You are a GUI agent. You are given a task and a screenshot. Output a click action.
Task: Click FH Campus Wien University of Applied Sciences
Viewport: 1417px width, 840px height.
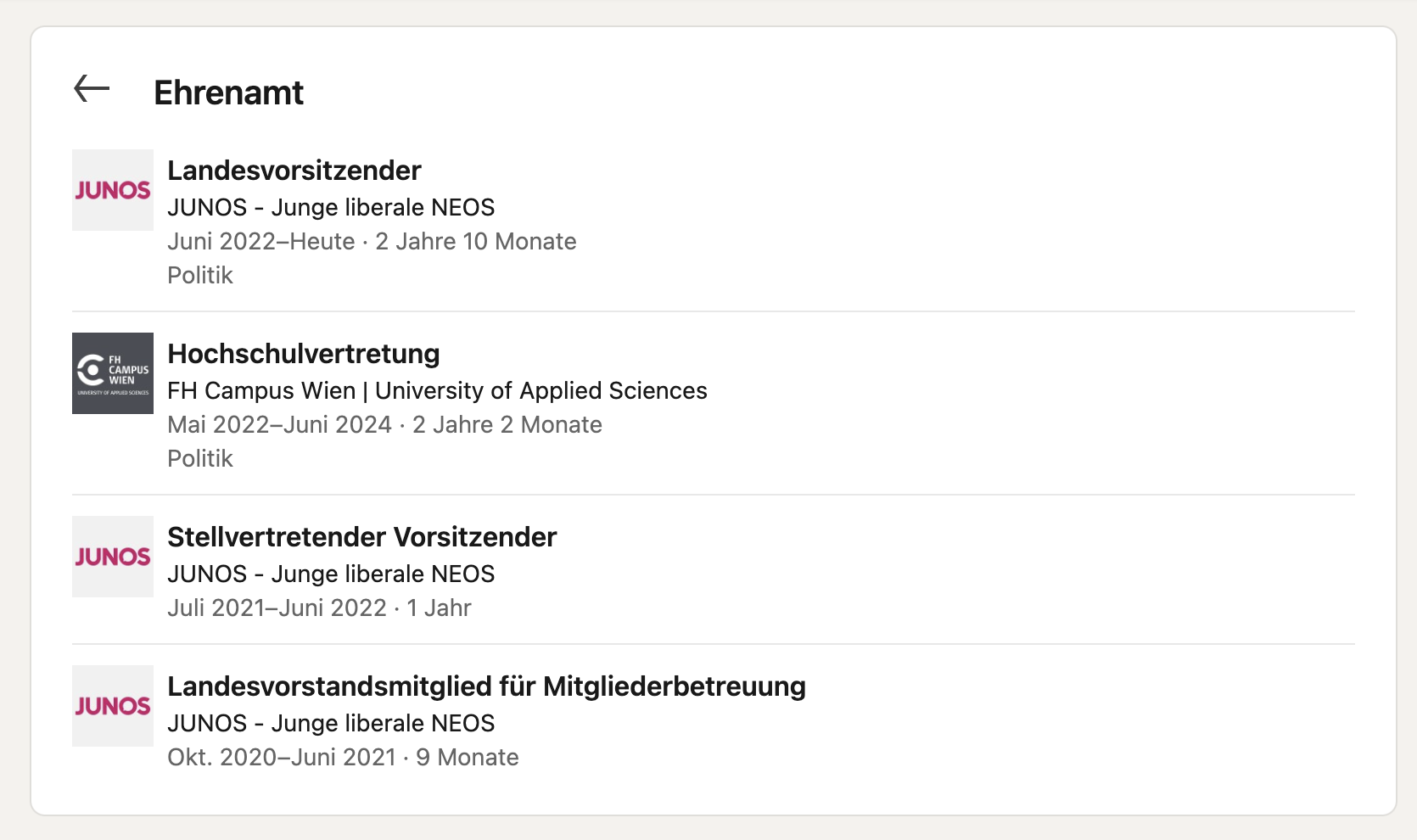click(x=437, y=391)
